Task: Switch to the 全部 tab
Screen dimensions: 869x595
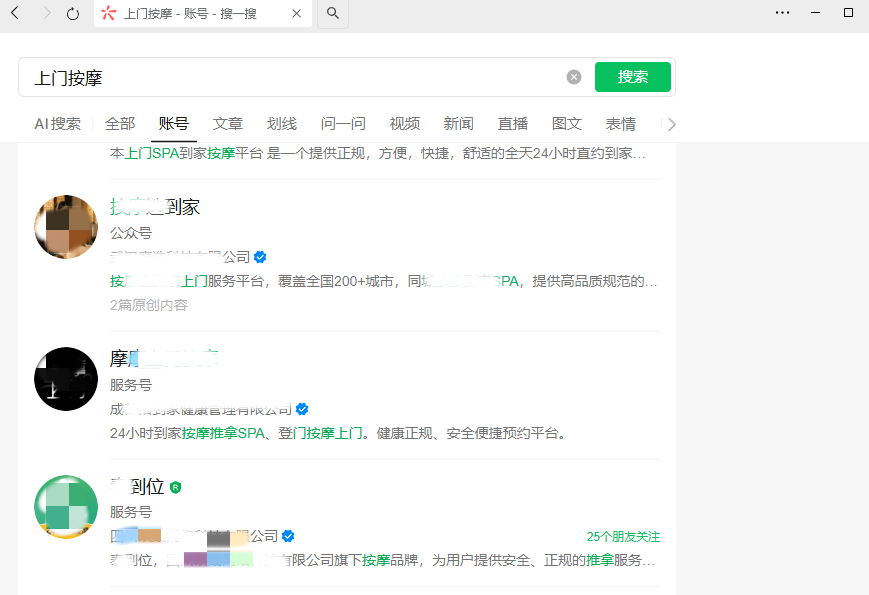Action: (120, 124)
